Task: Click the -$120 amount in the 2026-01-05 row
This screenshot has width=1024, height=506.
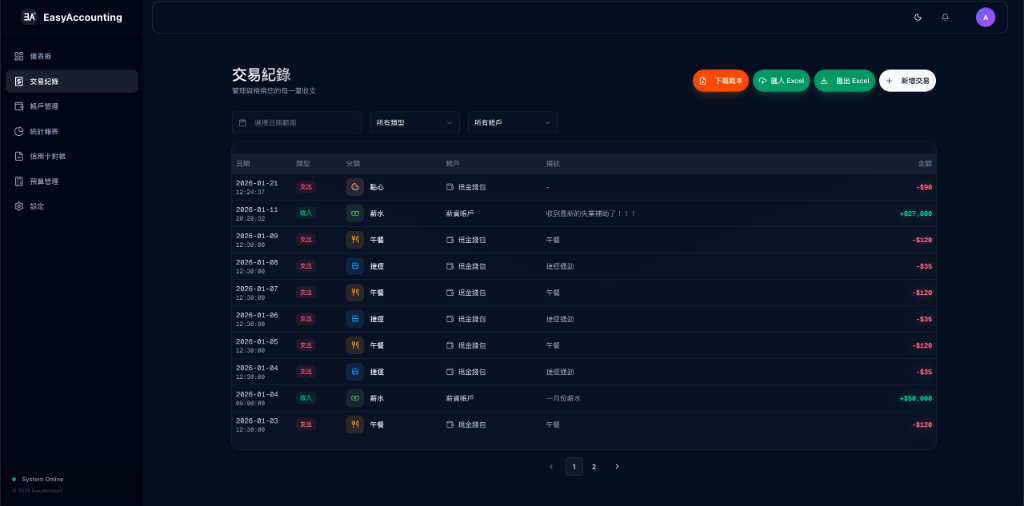Action: click(x=922, y=345)
